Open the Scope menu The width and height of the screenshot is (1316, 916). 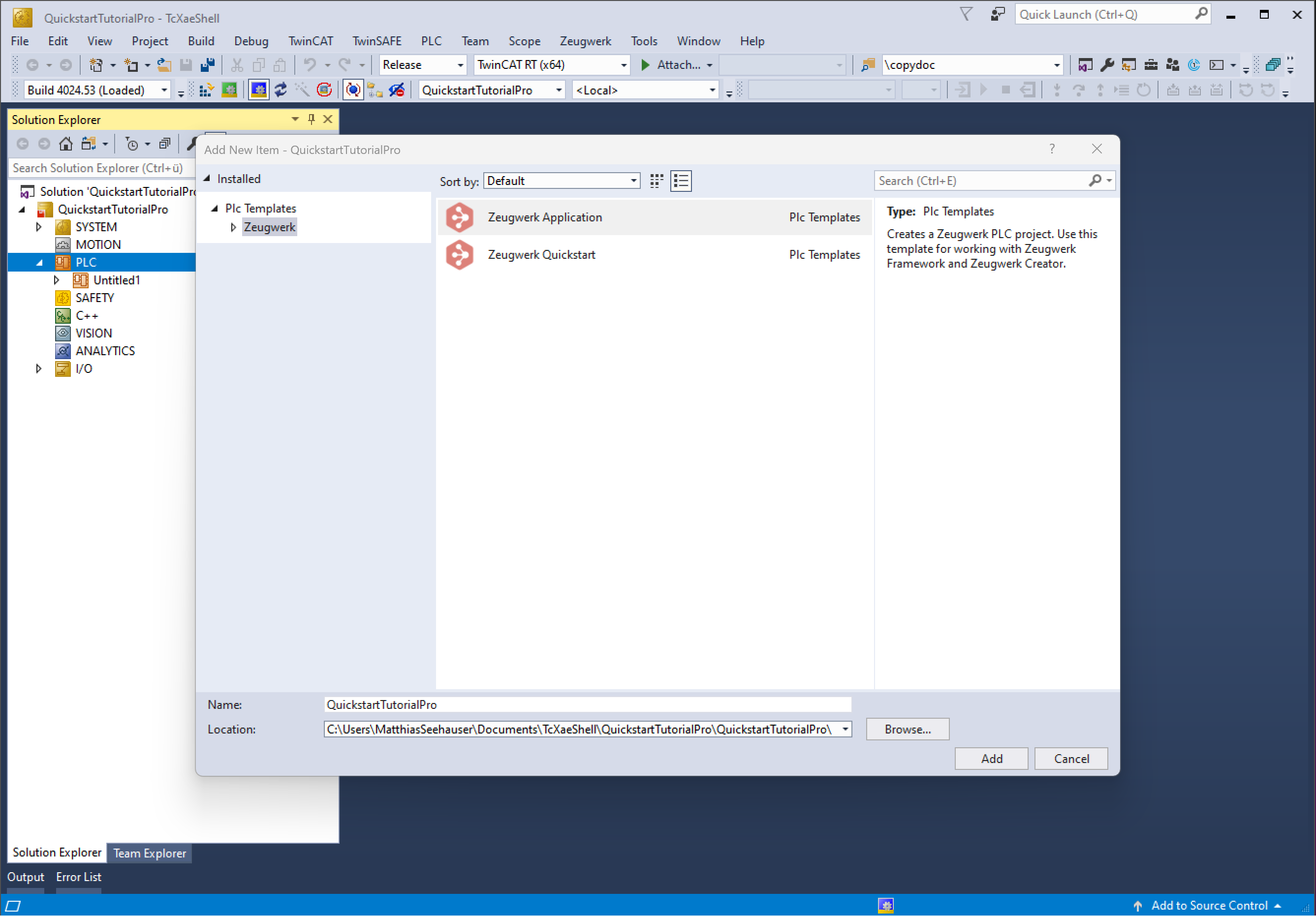(524, 41)
